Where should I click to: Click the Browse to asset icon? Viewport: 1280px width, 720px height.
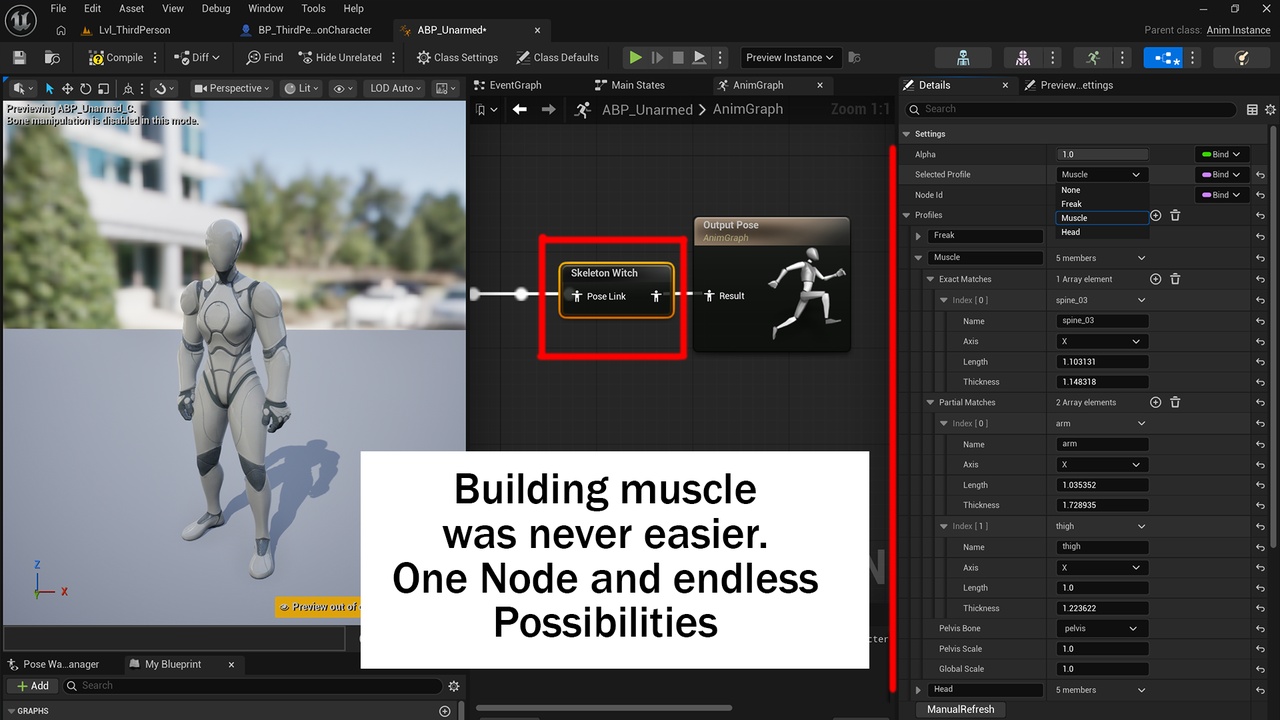(53, 58)
